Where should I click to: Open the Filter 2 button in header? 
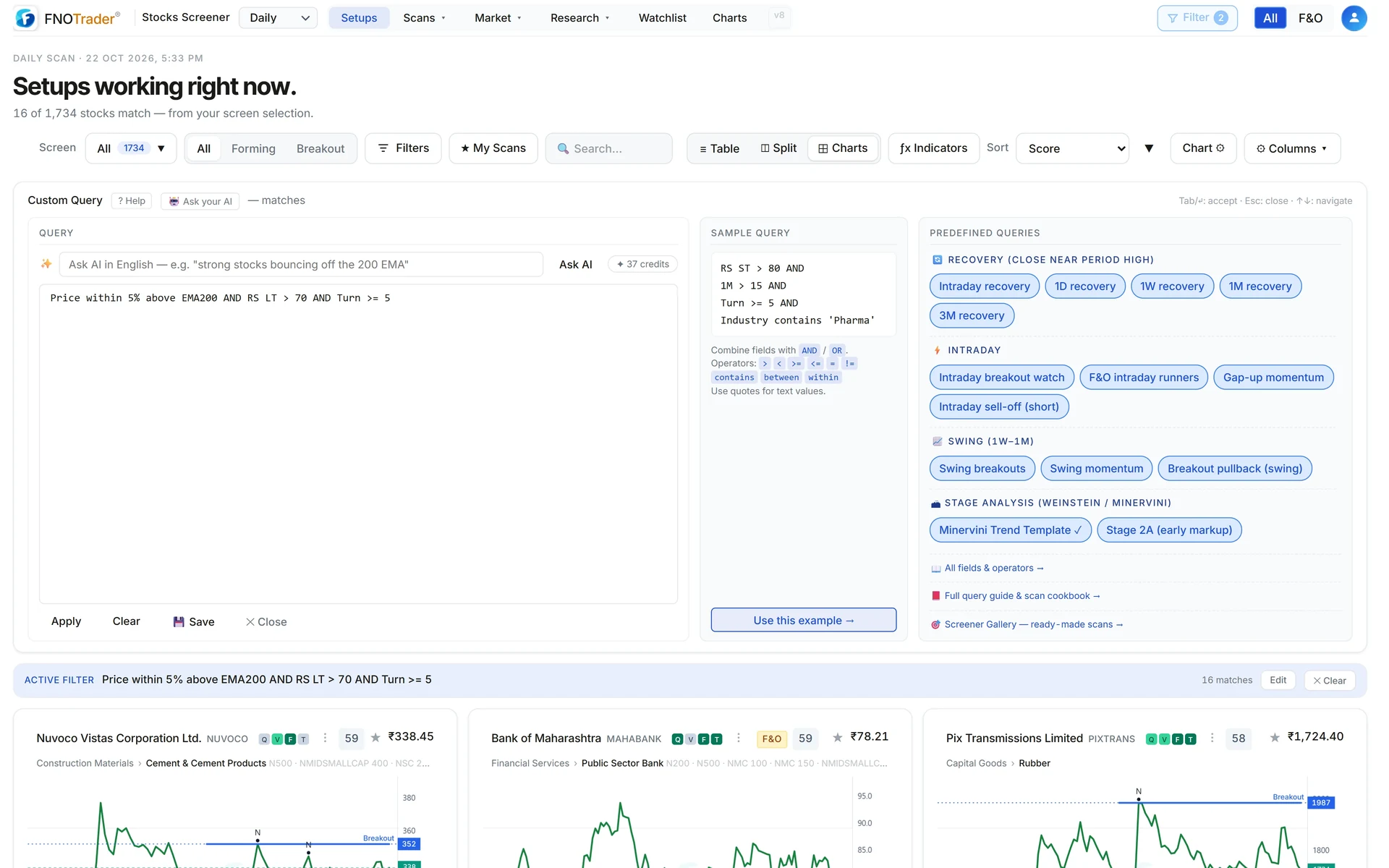point(1197,18)
